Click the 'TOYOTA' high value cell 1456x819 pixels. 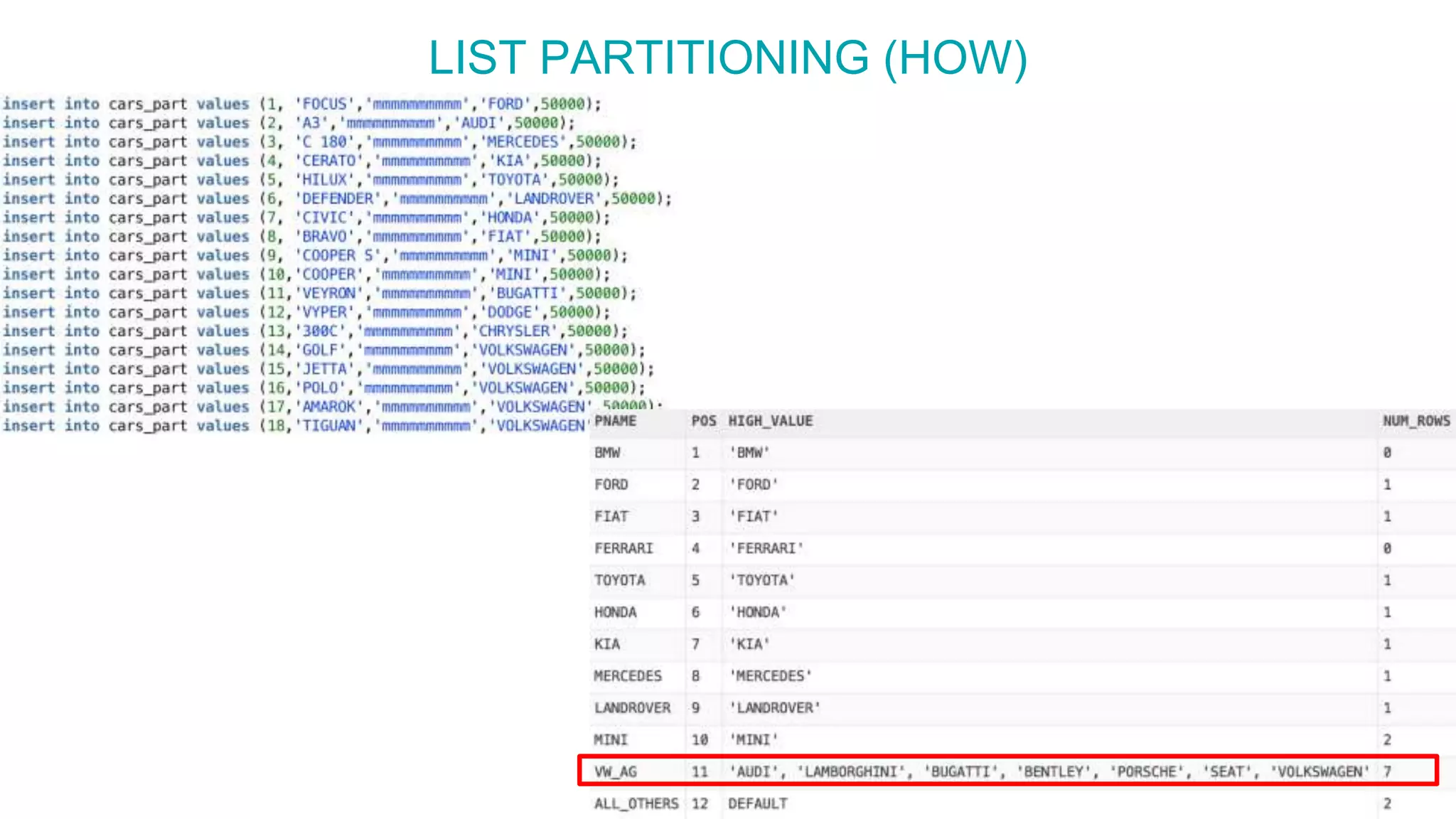tap(761, 580)
